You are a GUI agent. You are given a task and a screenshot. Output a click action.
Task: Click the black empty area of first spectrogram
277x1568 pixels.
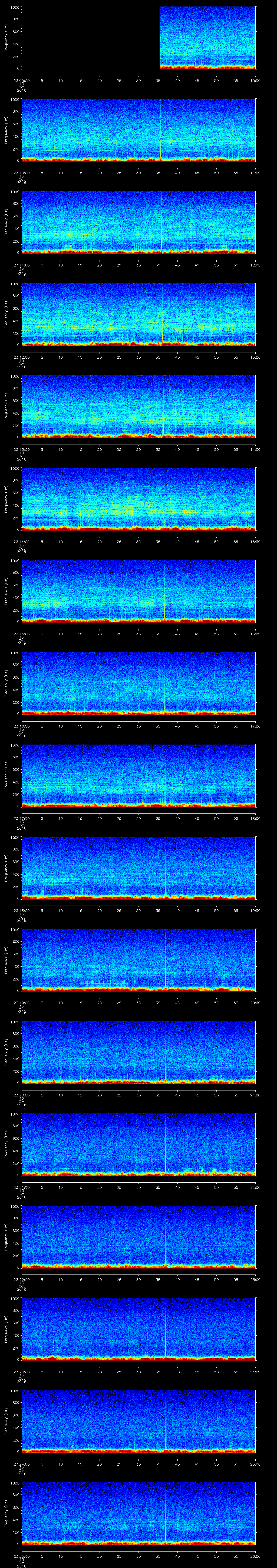(90, 38)
